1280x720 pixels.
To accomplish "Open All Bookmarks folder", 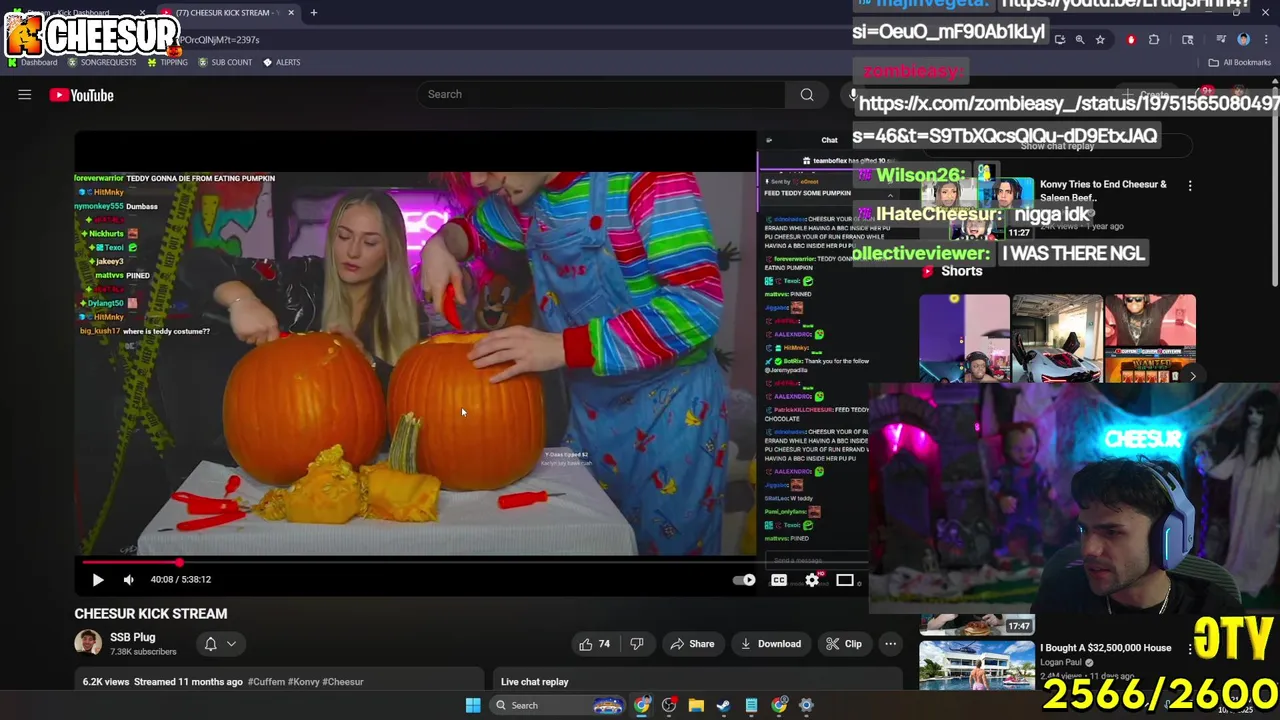I will click(1240, 62).
